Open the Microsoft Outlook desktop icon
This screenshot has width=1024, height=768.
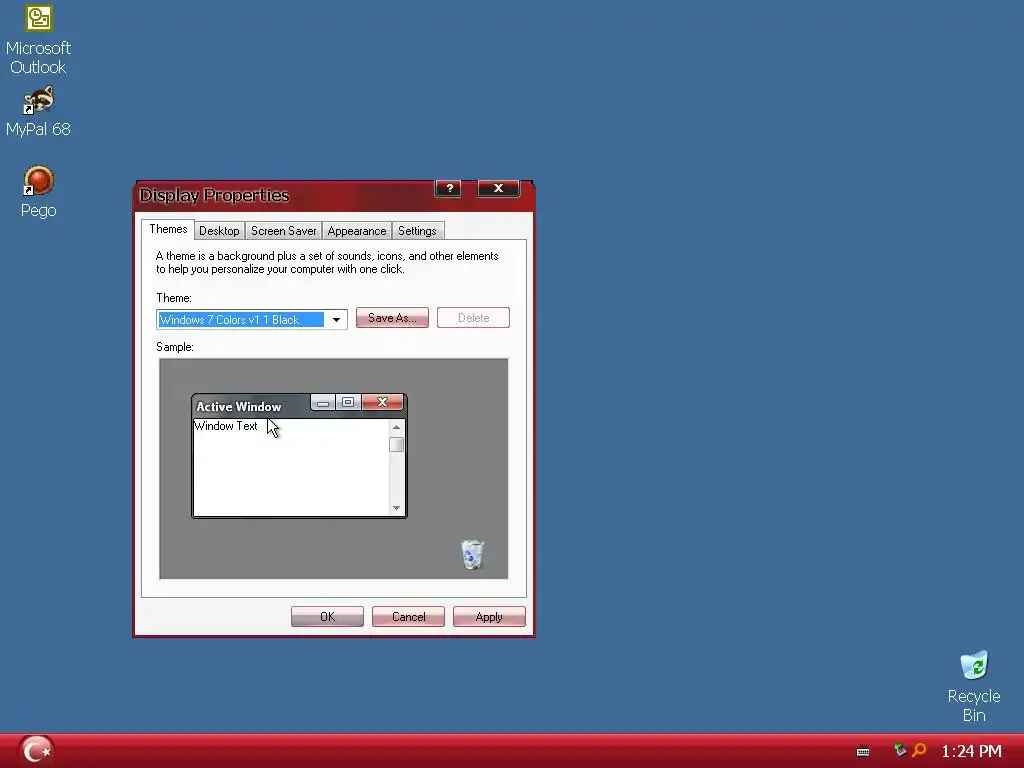pos(39,39)
